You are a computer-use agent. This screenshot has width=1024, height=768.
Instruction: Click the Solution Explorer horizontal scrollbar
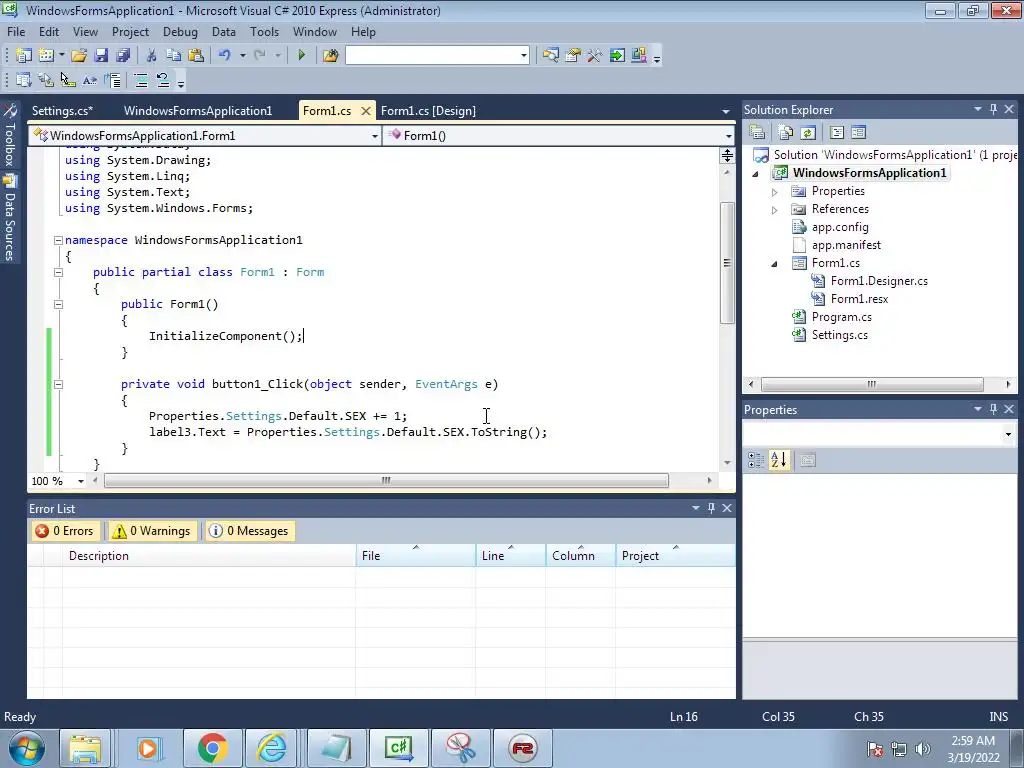click(872, 385)
